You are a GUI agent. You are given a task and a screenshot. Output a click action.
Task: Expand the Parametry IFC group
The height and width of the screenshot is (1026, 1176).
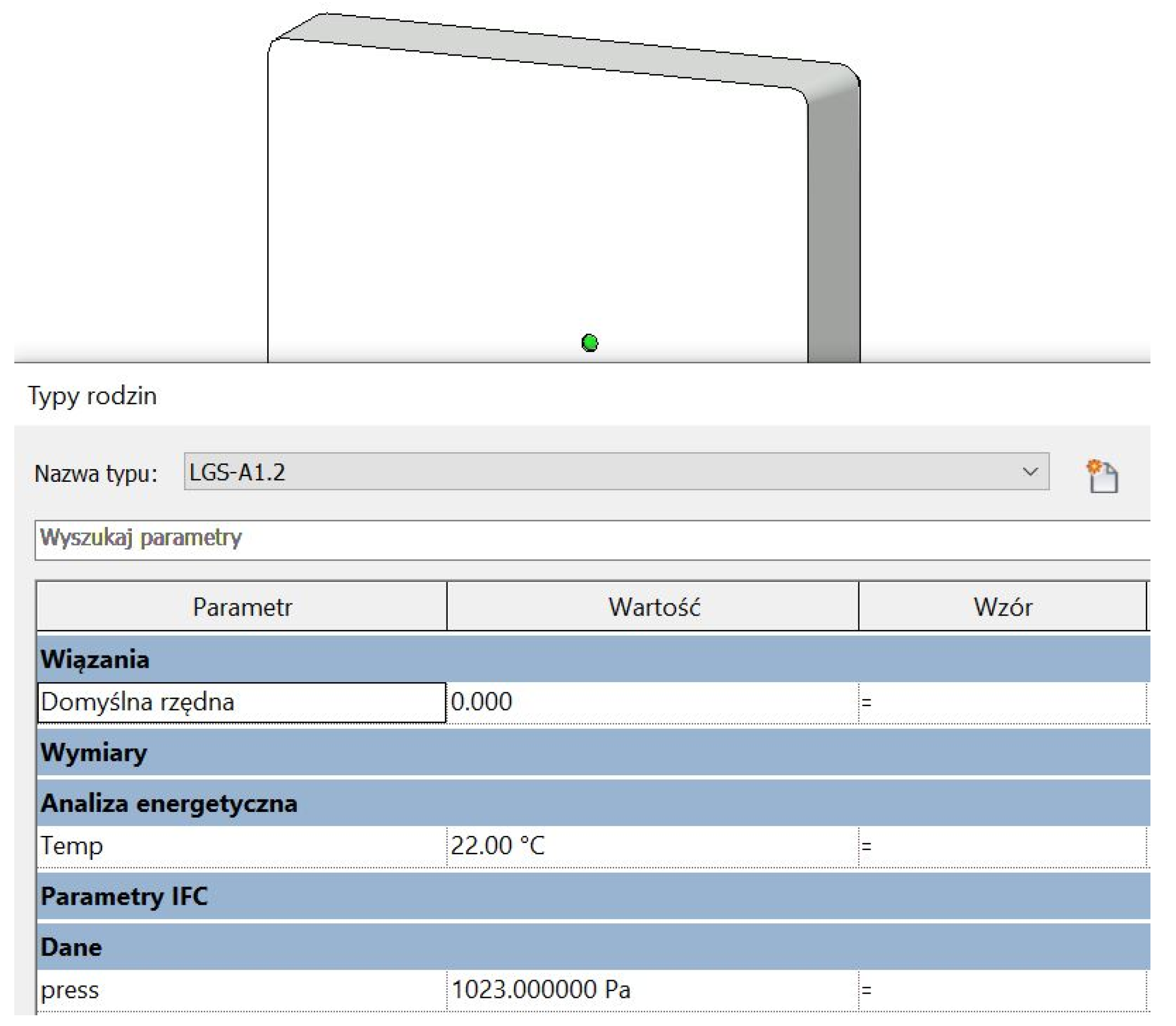tap(124, 896)
